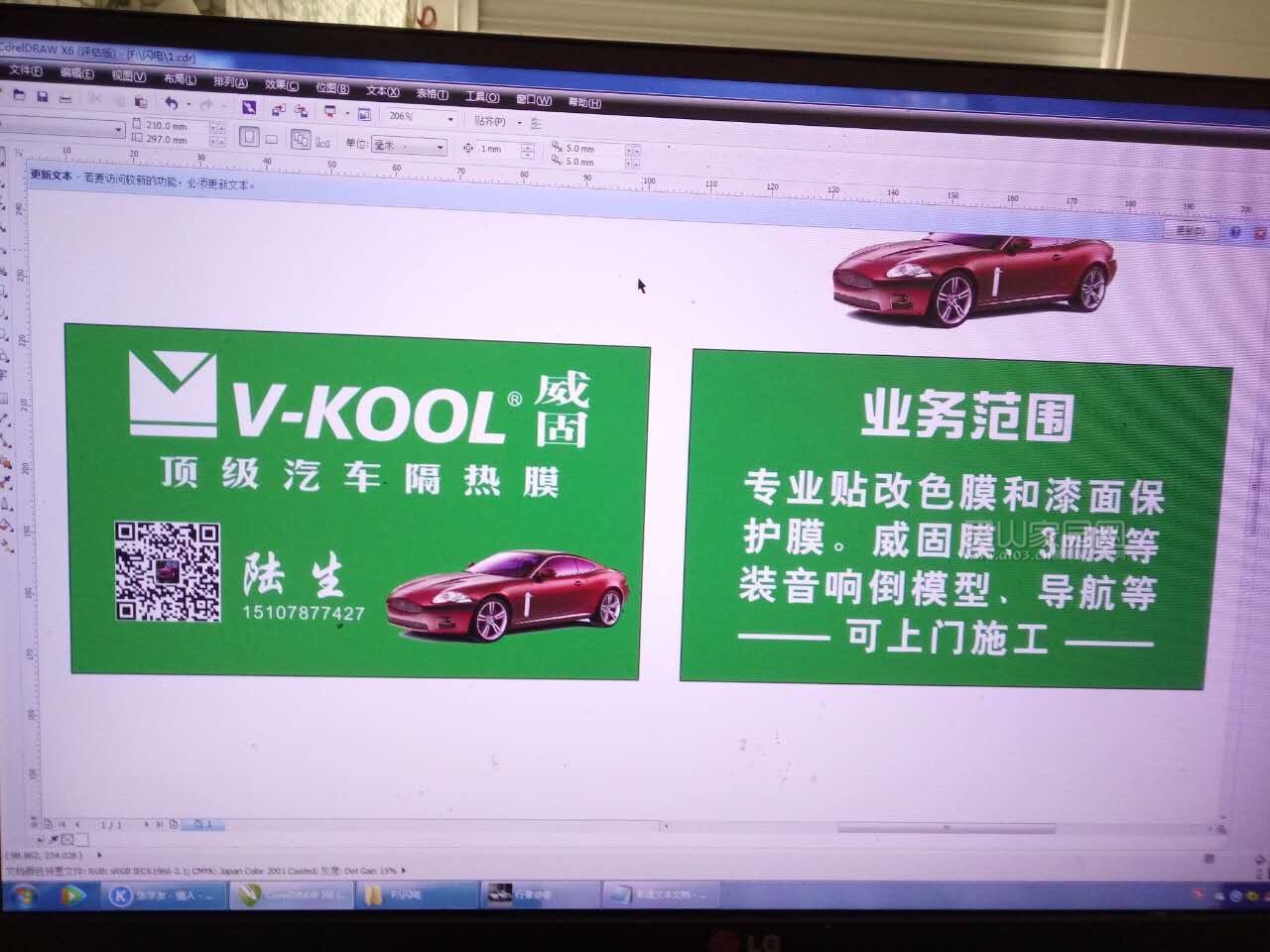Screen dimensions: 1270x952
Task: Switch to the CorelDRAW X6 taskbar button
Action: (x=290, y=894)
